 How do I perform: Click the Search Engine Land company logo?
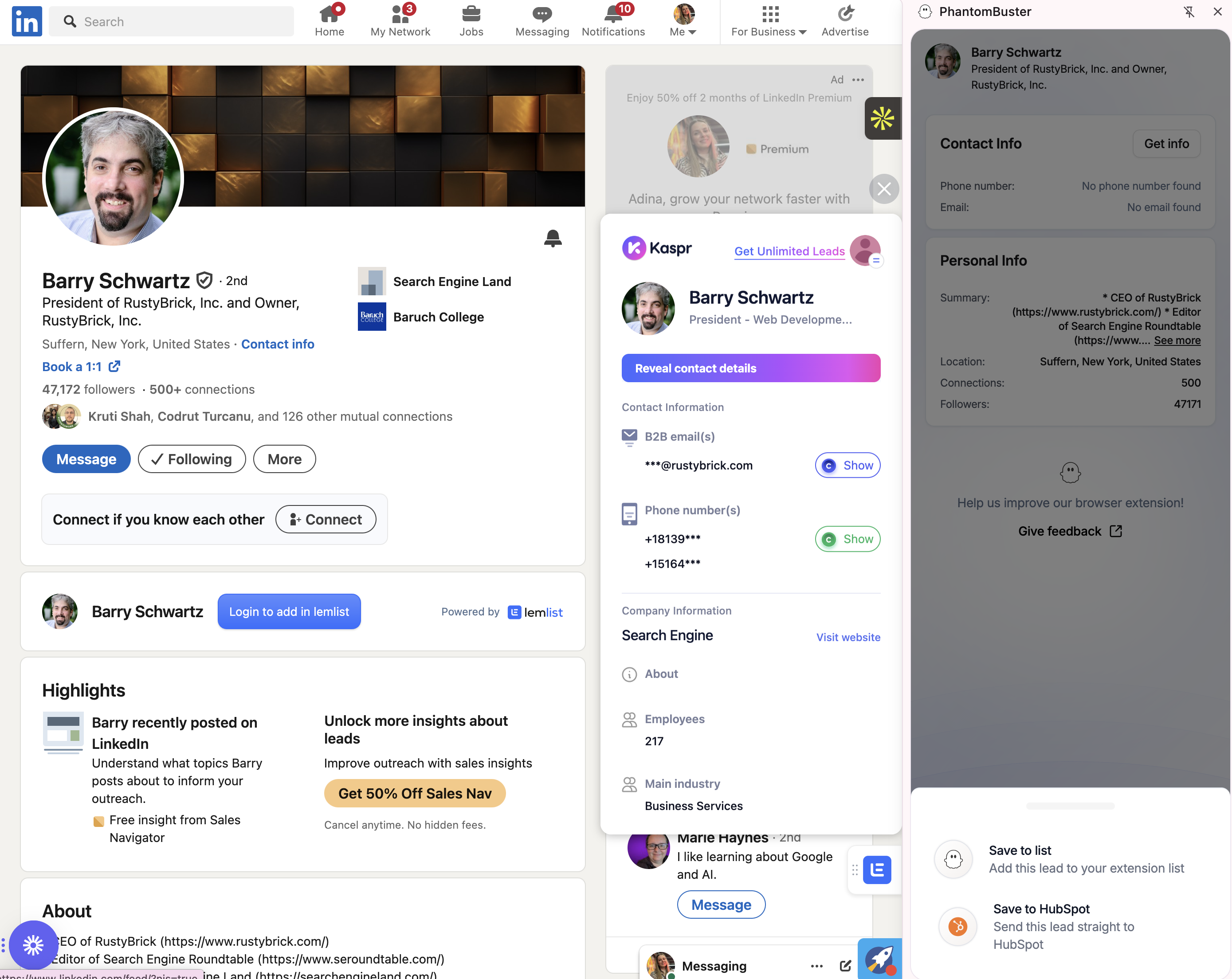click(372, 281)
